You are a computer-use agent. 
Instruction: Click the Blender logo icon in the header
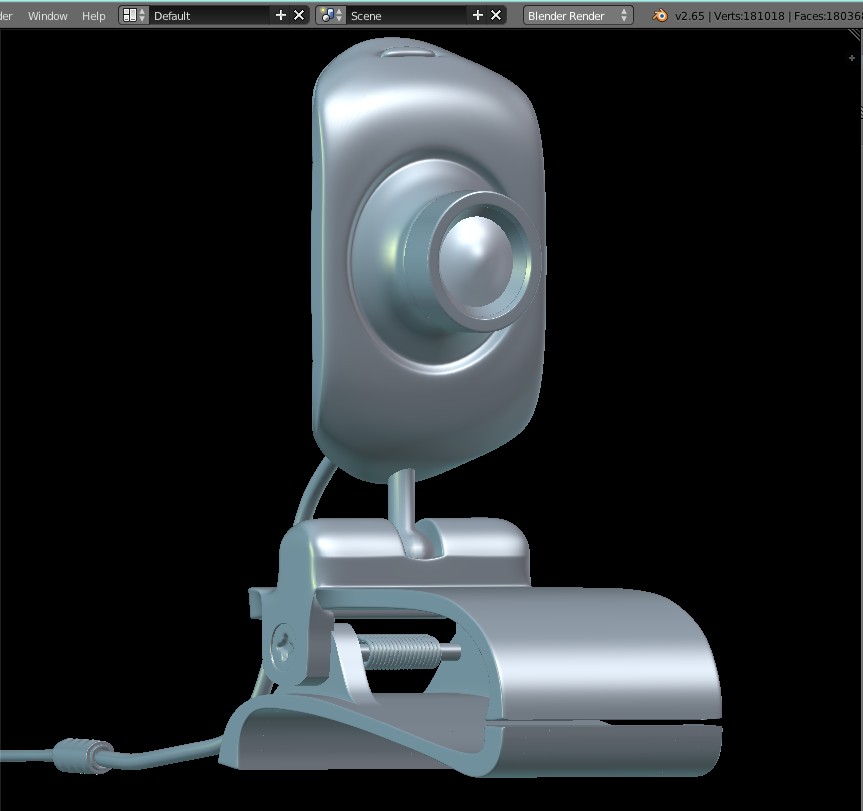point(658,15)
